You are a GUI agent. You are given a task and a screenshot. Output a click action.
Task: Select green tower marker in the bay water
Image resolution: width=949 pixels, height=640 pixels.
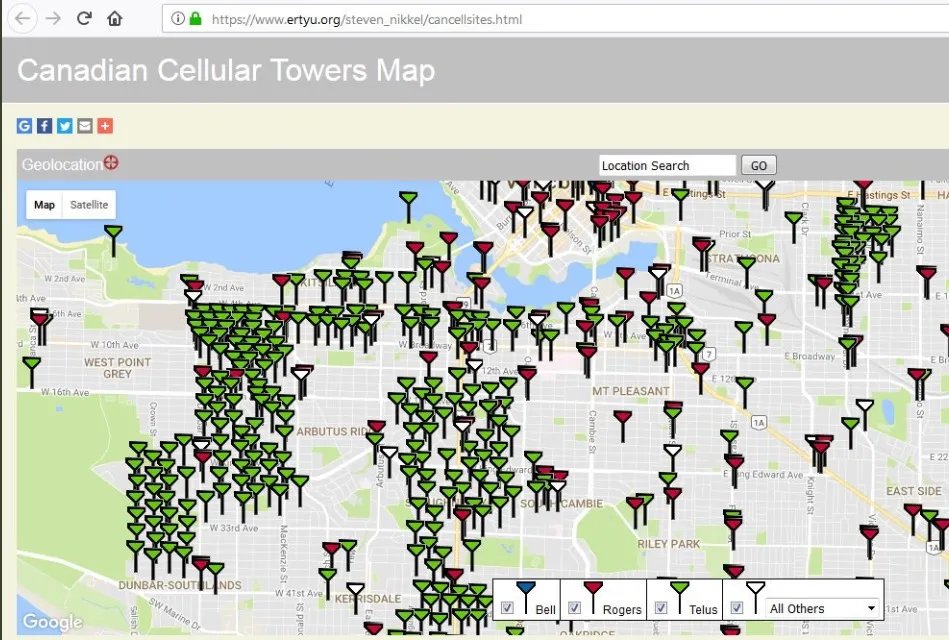[x=409, y=206]
